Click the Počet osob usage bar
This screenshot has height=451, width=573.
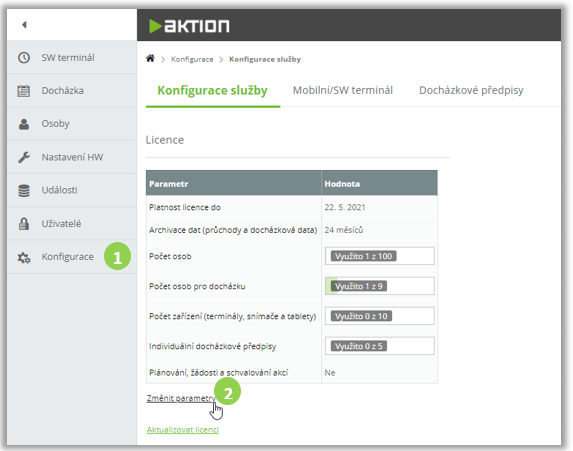(x=379, y=256)
